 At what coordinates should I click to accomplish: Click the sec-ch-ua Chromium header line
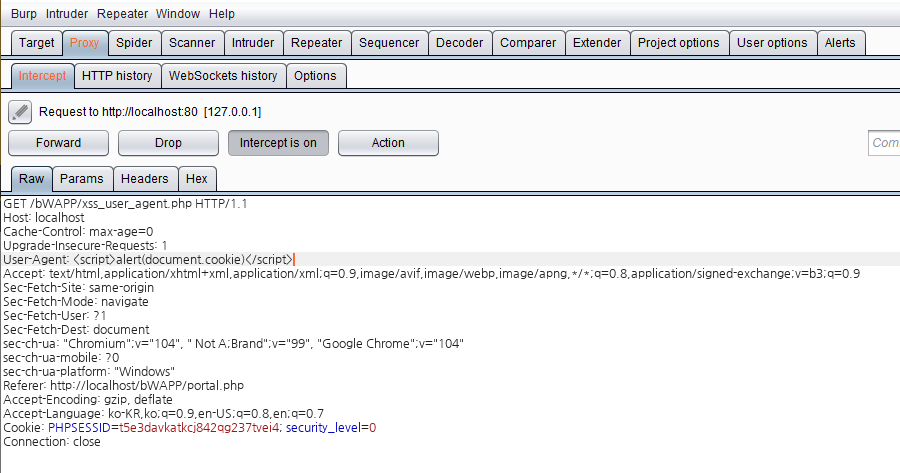tap(234, 344)
